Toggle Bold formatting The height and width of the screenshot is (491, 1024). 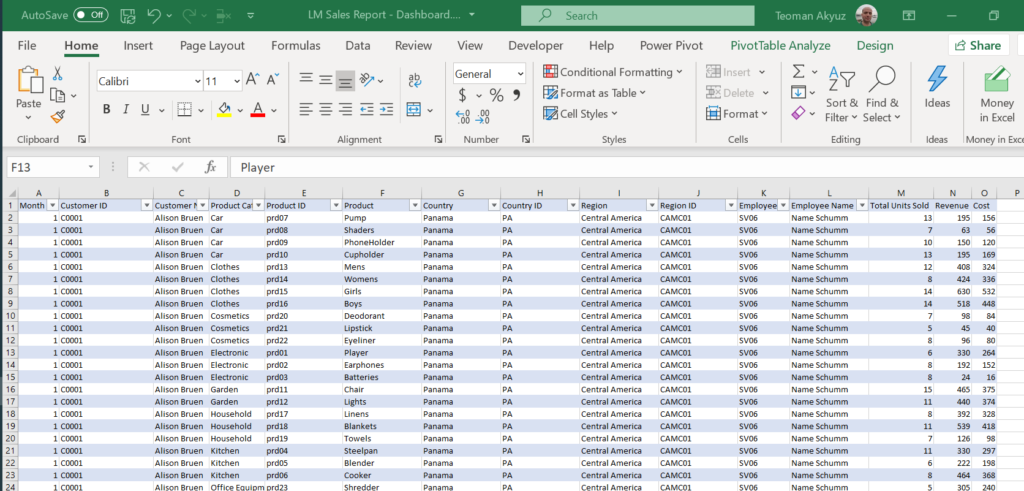[106, 110]
